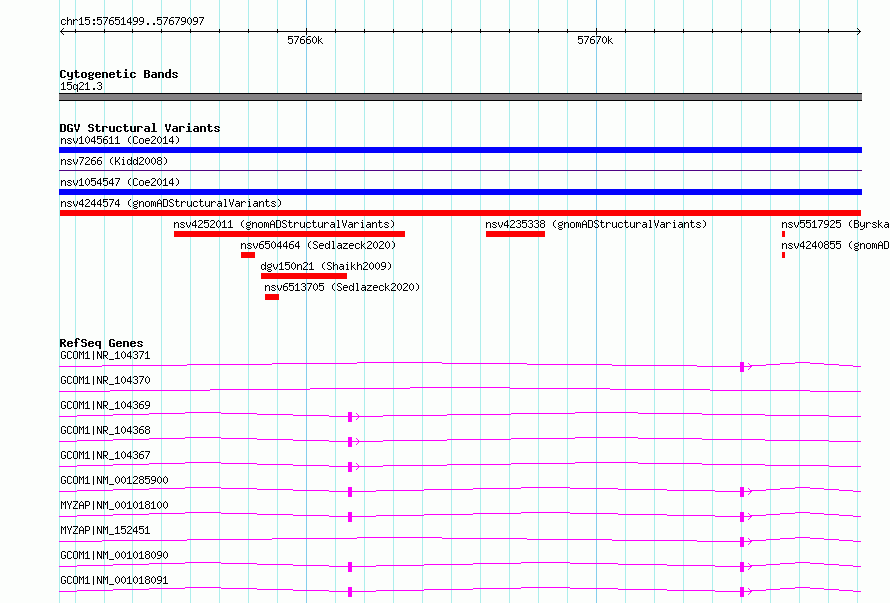Click the first exon of GCOM1|NM_001285900

pyautogui.click(x=350, y=492)
